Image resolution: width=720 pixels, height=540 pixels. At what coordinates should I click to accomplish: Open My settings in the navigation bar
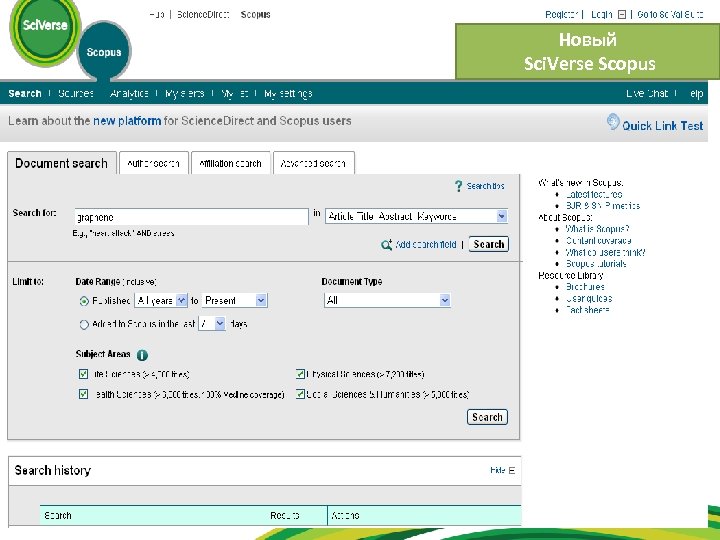pyautogui.click(x=288, y=94)
